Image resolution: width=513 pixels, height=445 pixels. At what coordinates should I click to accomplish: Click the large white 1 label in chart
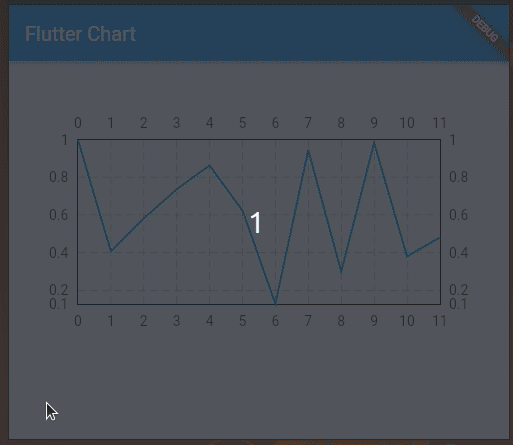click(256, 223)
